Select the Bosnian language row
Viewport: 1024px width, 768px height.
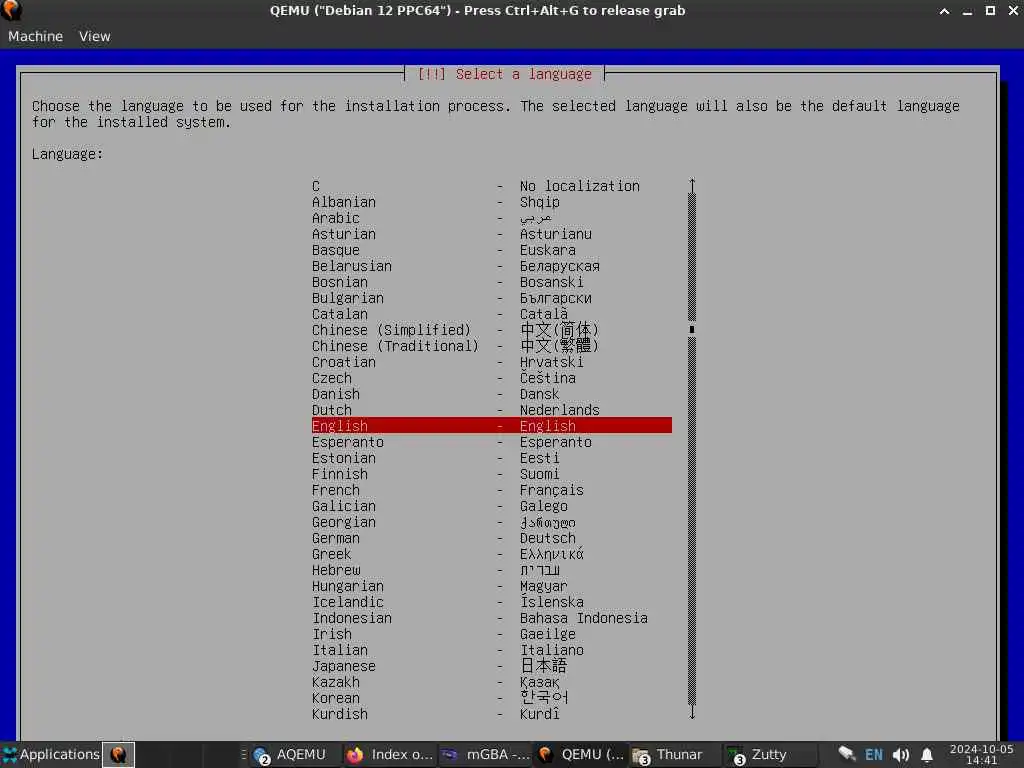tap(492, 282)
